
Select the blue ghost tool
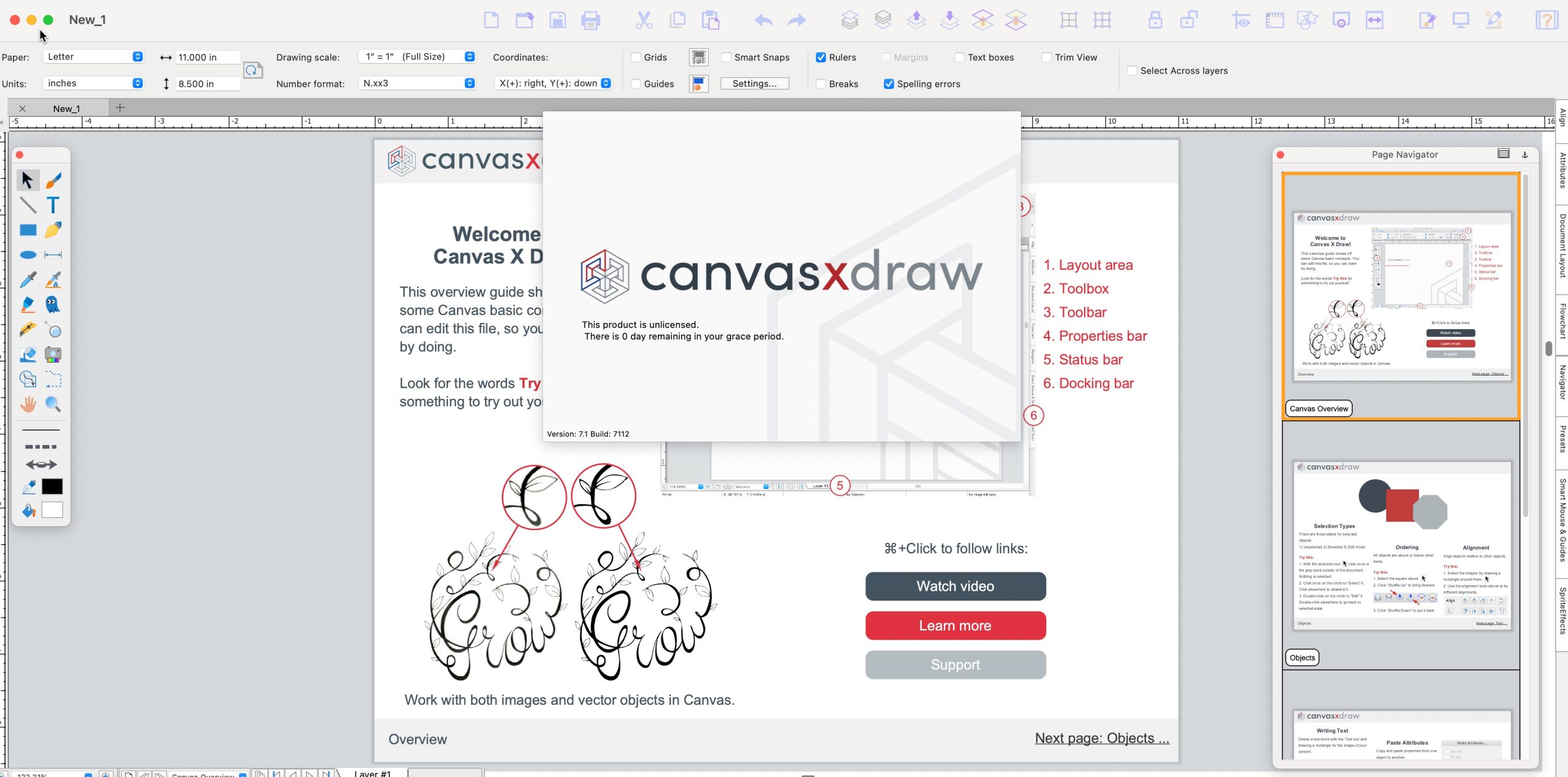pos(53,305)
